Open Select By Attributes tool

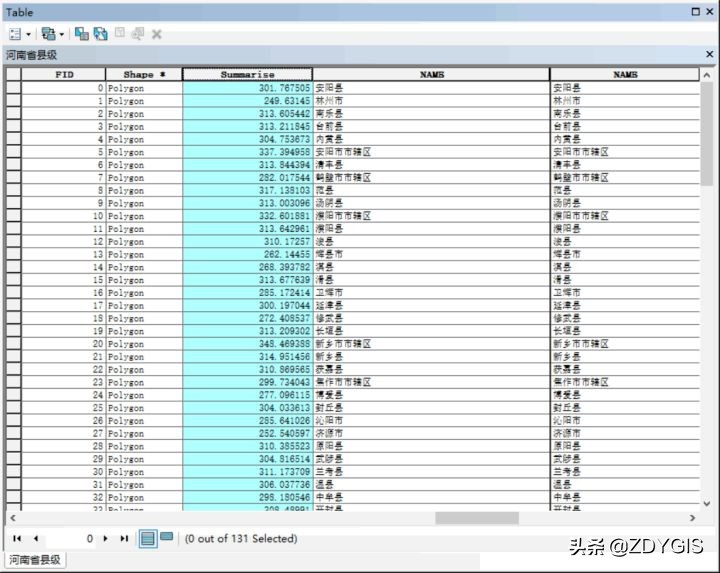[82, 34]
